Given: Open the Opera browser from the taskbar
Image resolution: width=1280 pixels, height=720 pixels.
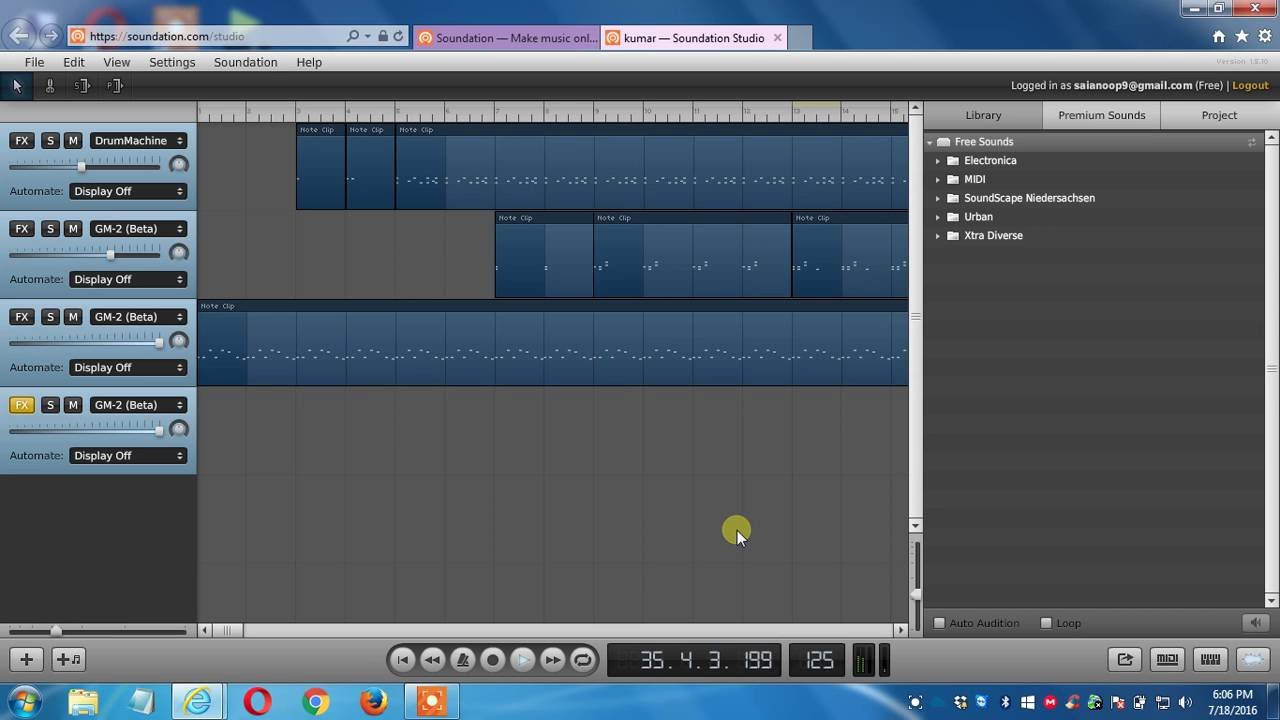Looking at the screenshot, I should [257, 702].
